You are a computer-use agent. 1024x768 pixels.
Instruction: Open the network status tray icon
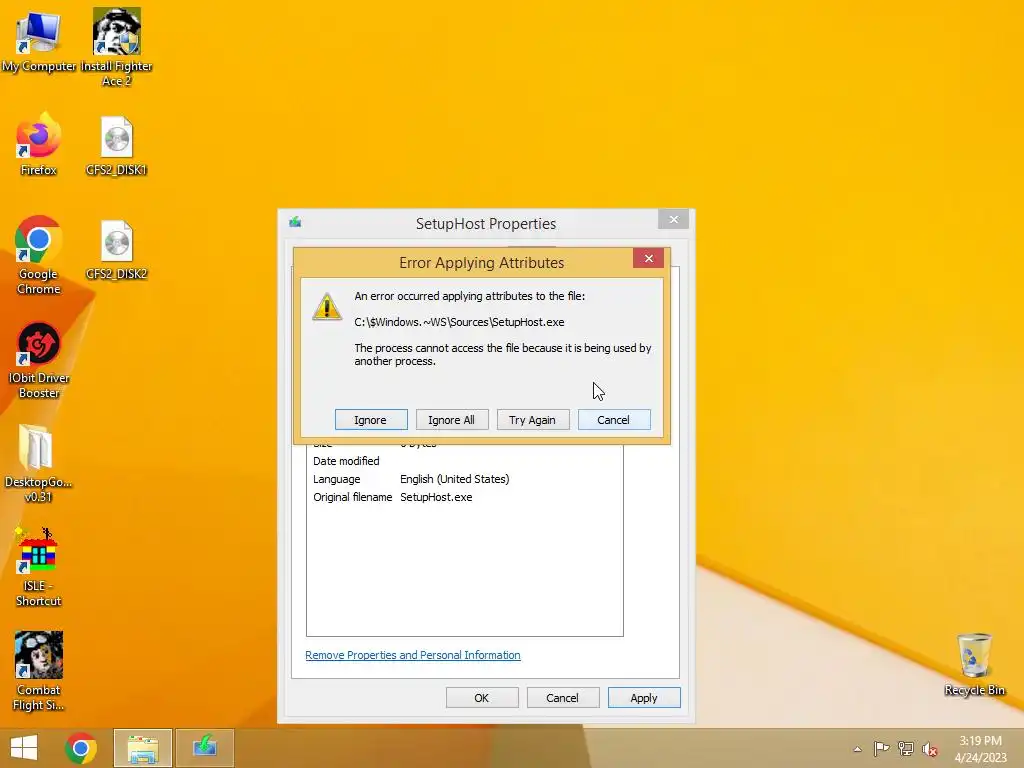coord(906,749)
